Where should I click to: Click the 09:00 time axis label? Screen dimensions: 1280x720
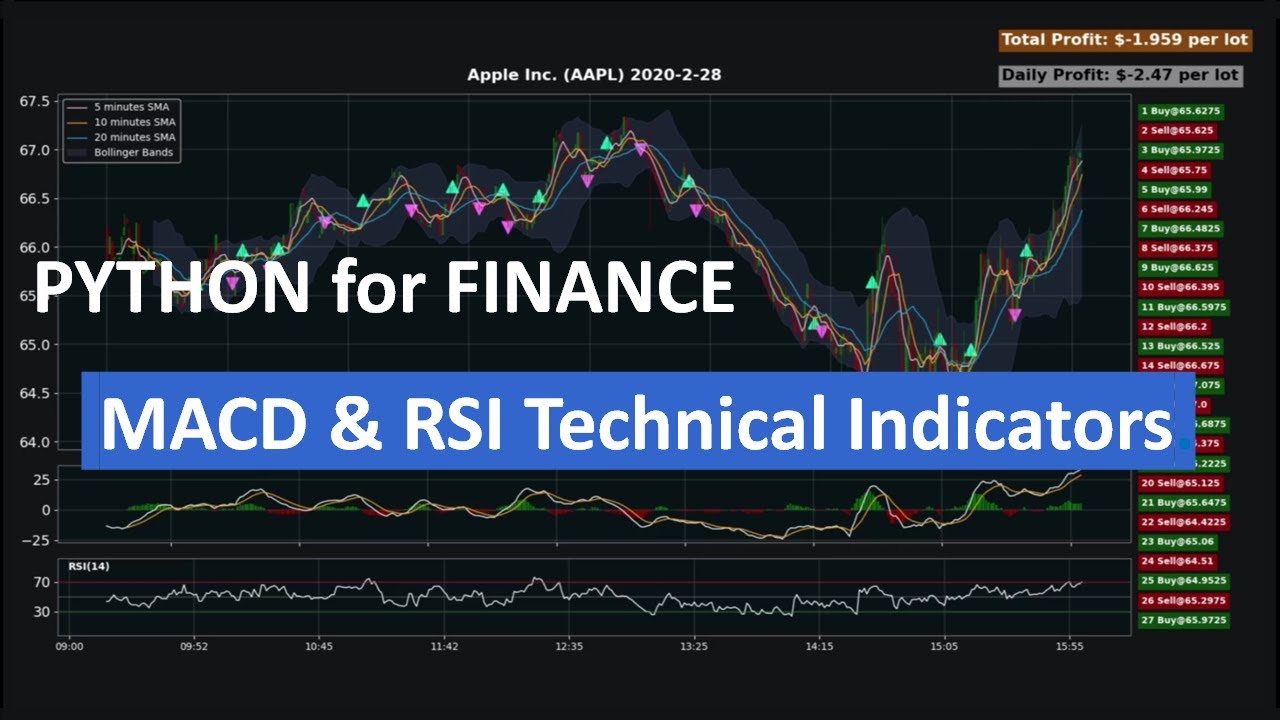coord(69,647)
